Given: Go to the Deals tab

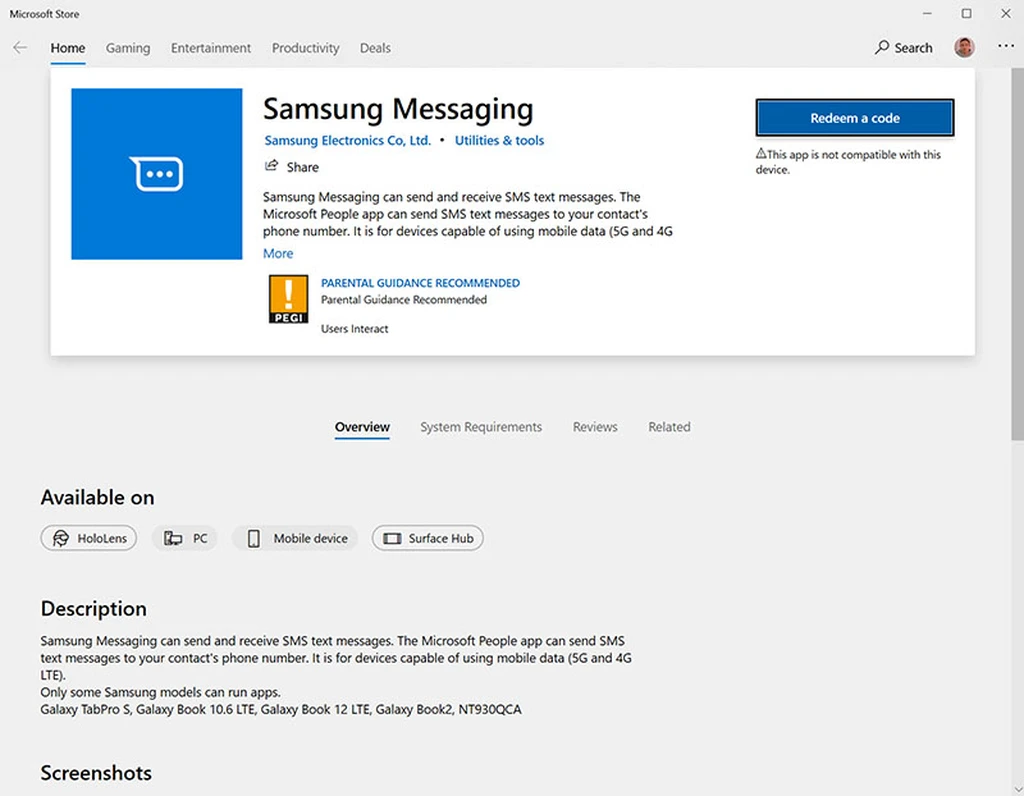Looking at the screenshot, I should click(375, 48).
